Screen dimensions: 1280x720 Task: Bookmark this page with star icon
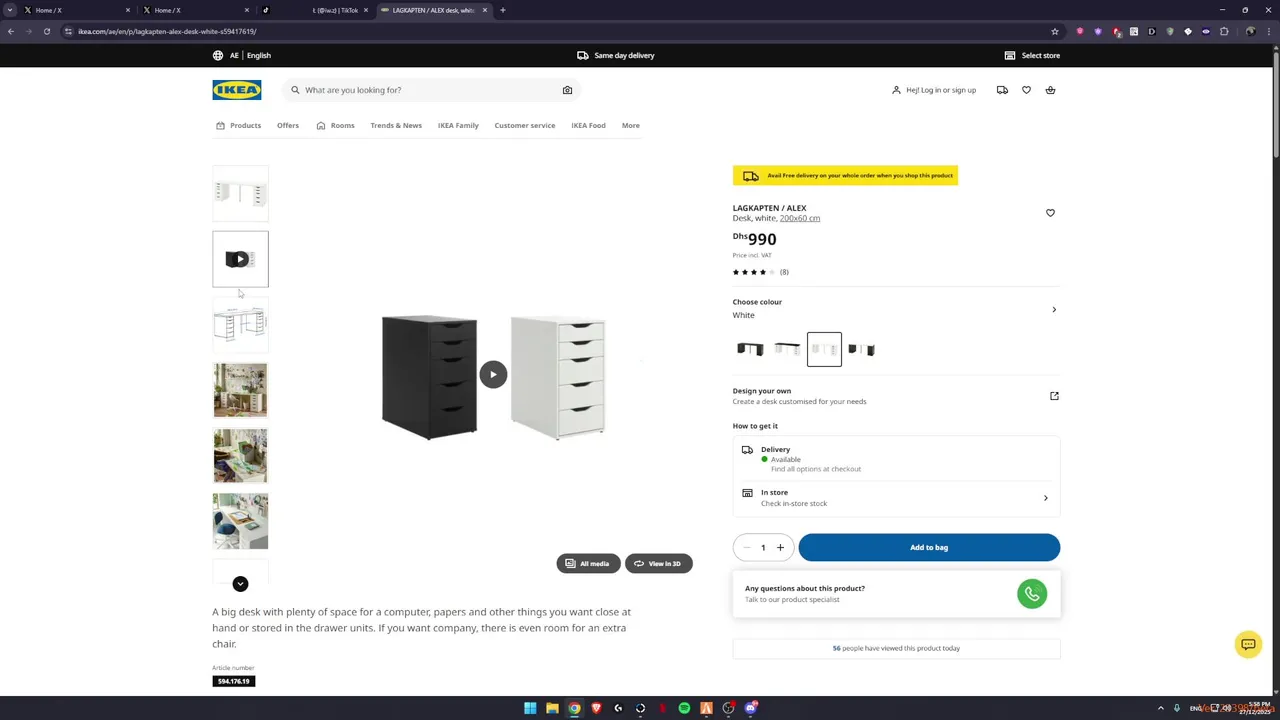[x=1054, y=31]
